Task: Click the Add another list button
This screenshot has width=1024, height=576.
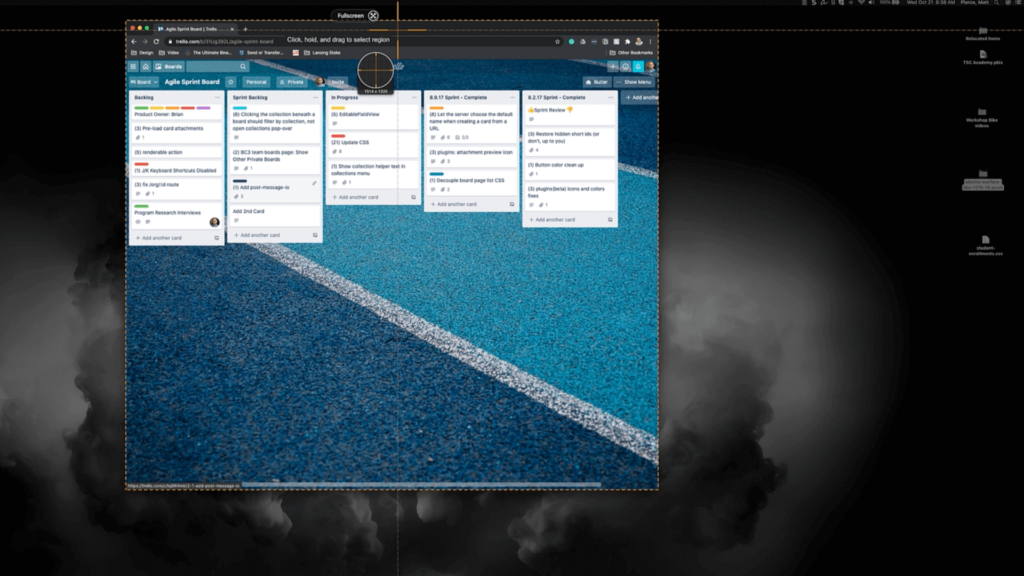Action: (x=641, y=97)
